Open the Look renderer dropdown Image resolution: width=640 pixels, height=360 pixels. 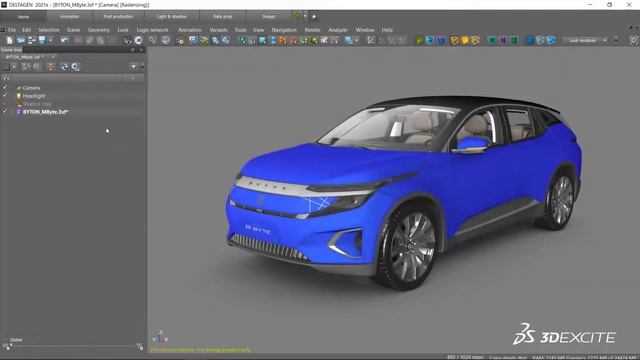coord(585,40)
